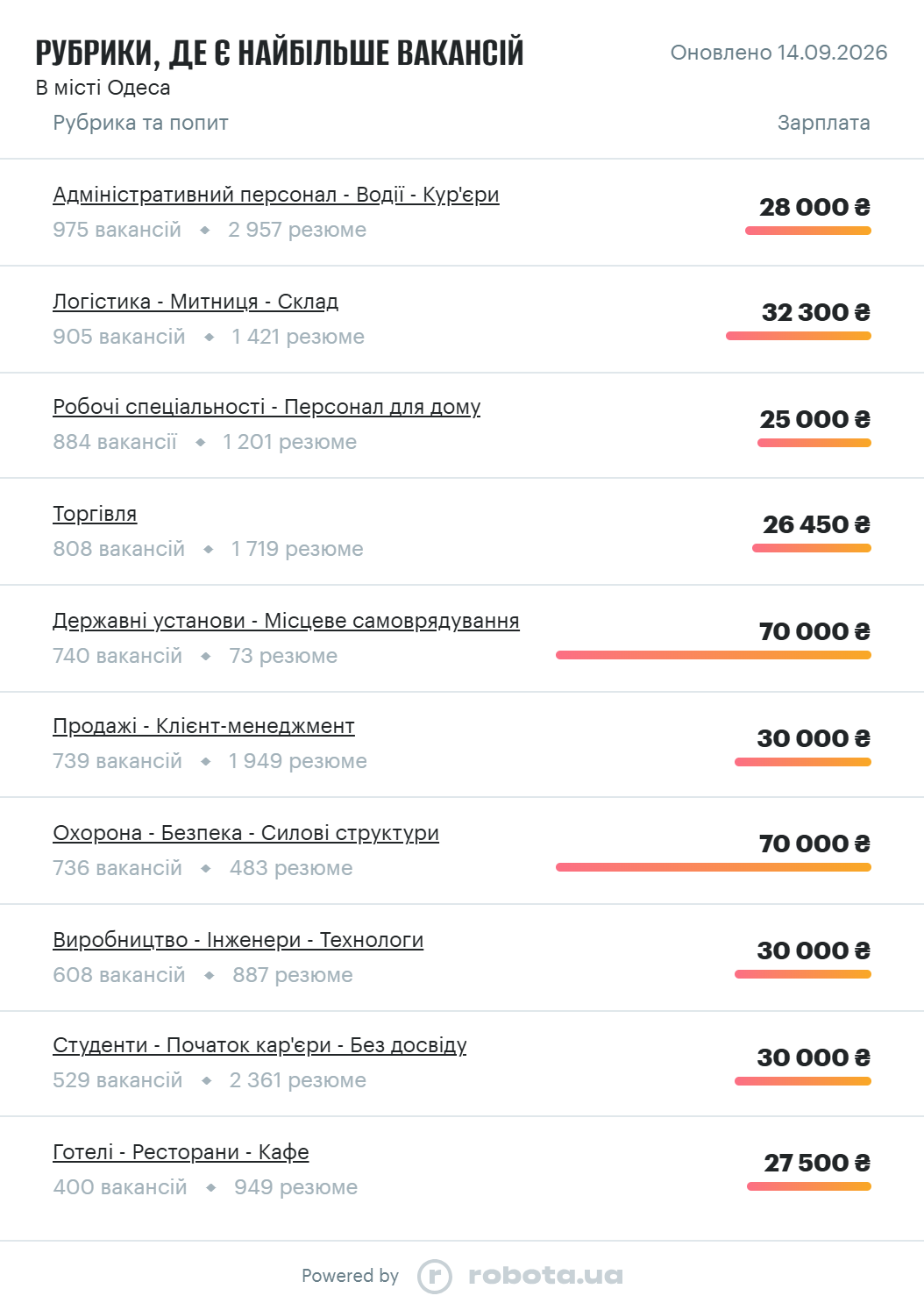Open Логістика - Митниця - Склад rubric

(x=195, y=302)
